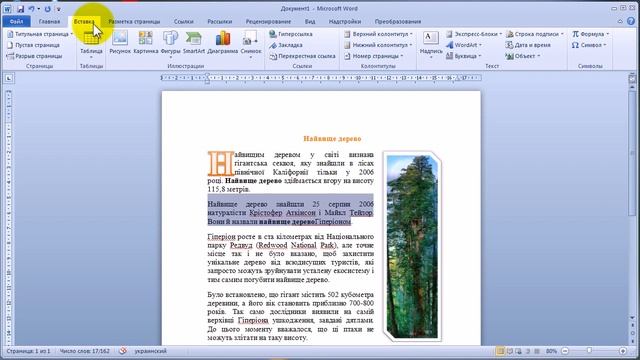Viewport: 640px width, 360px height.
Task: Redo the action in quick access toolbar
Action: coord(48,9)
